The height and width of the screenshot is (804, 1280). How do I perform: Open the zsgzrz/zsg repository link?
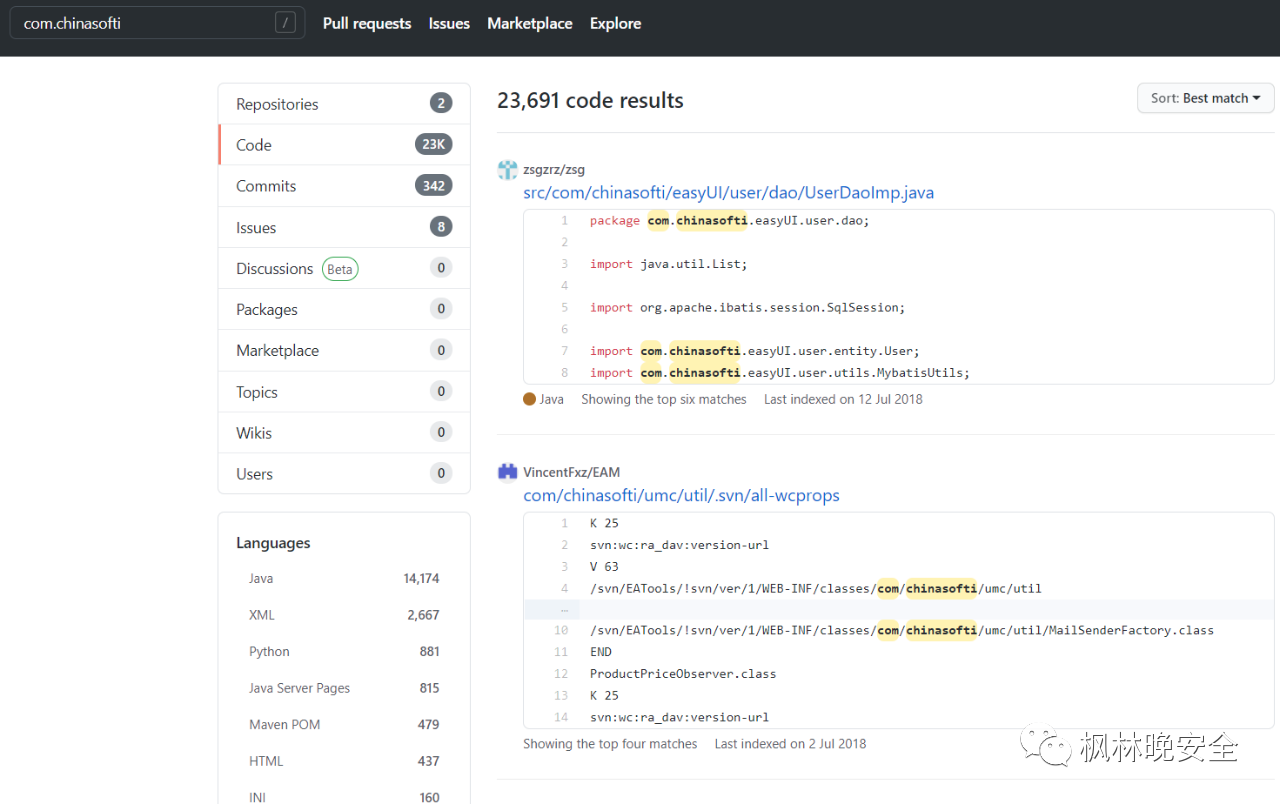click(554, 170)
